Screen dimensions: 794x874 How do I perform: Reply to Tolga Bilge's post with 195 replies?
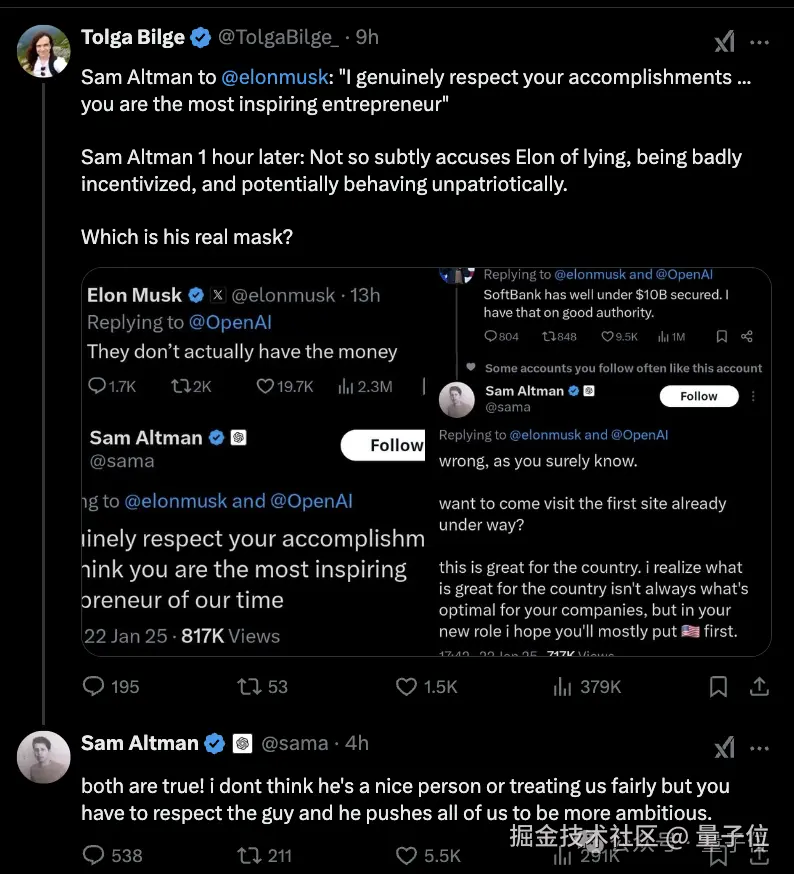(94, 686)
